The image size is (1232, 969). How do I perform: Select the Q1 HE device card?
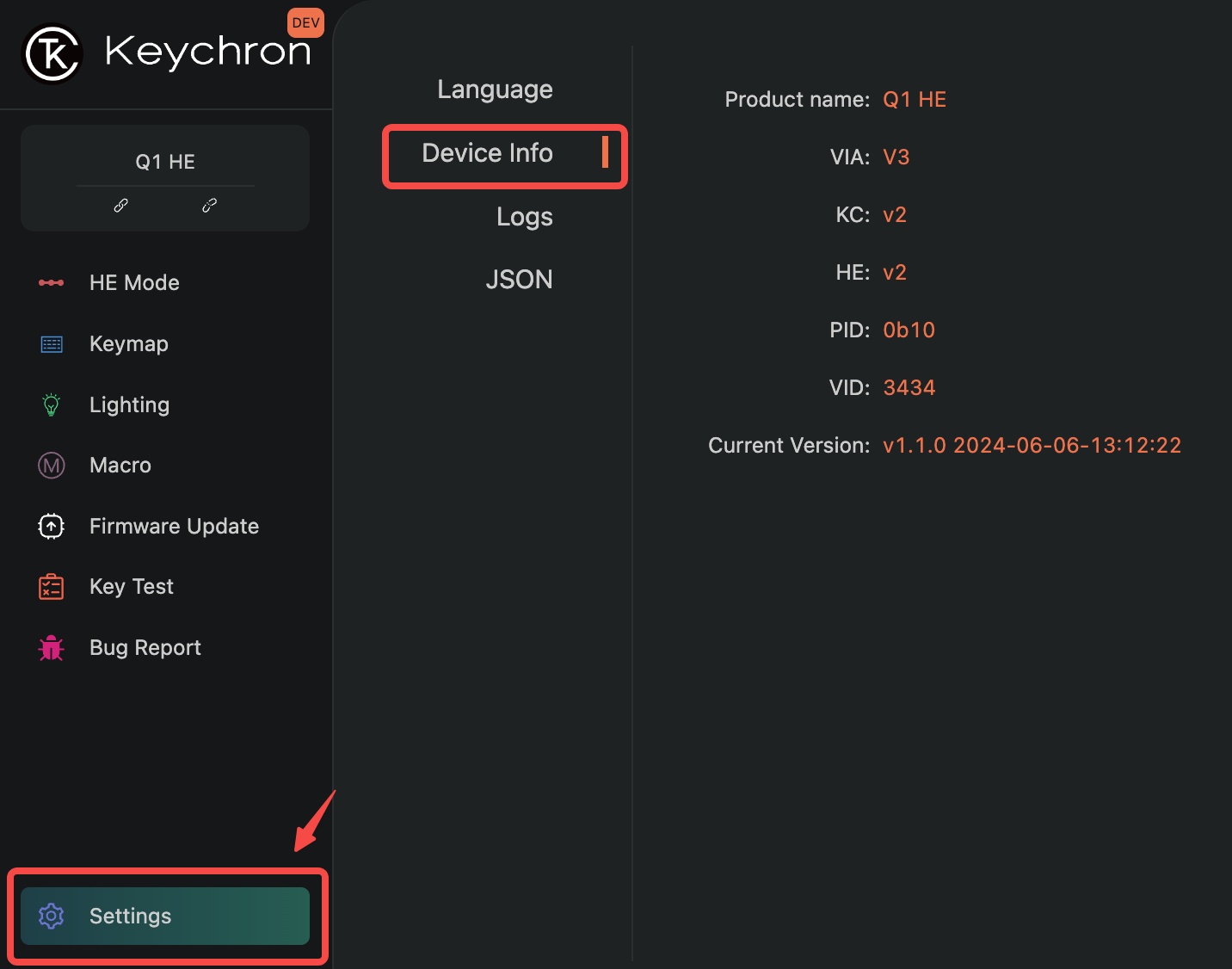coord(165,178)
